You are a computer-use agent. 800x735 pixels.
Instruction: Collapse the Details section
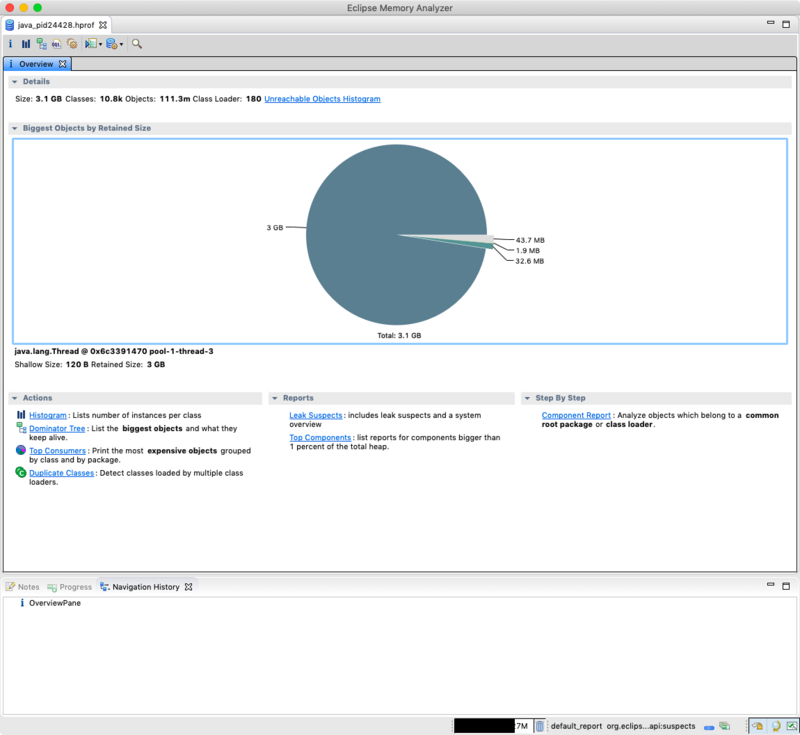tap(15, 82)
